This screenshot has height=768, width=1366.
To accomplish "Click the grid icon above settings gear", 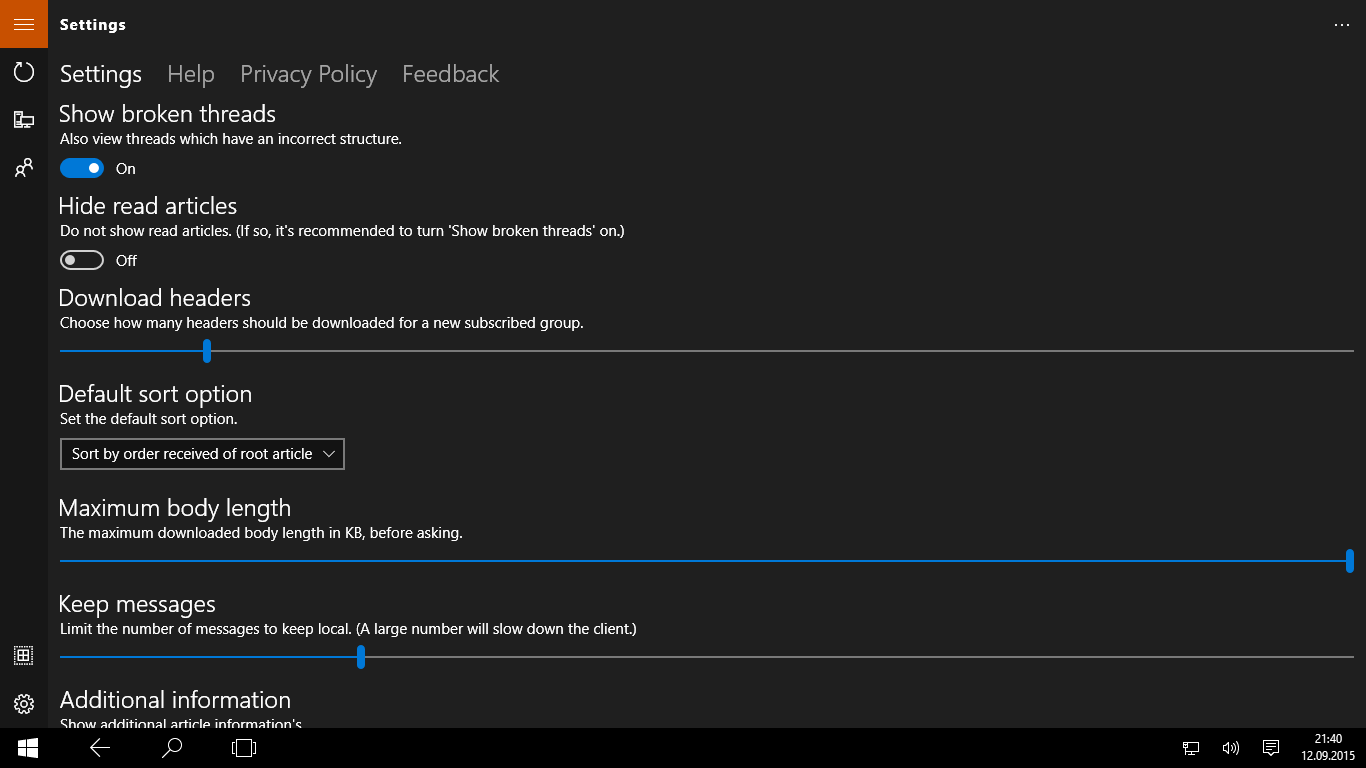I will click(x=24, y=656).
